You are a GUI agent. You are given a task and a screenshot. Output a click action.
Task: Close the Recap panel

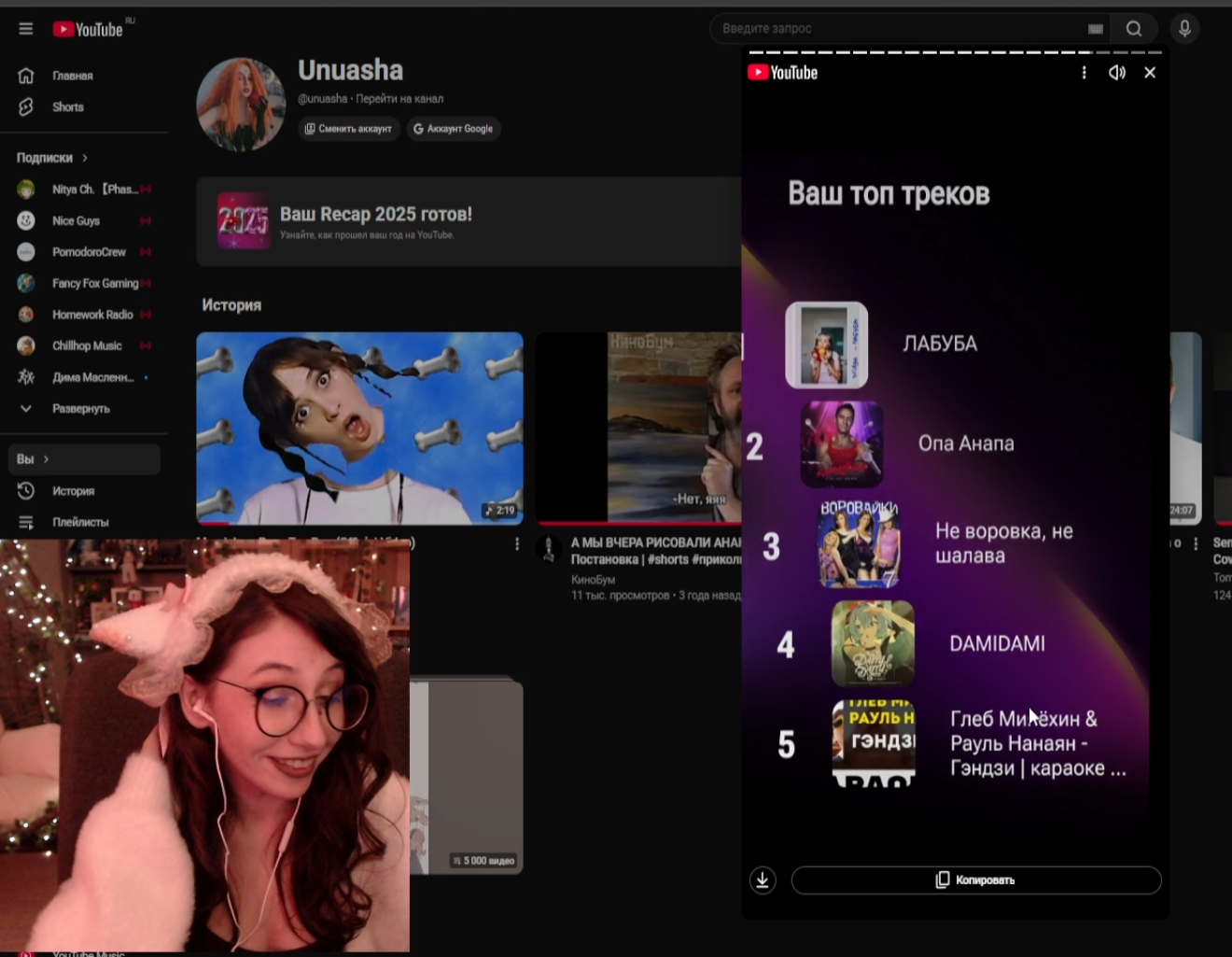click(x=1150, y=73)
